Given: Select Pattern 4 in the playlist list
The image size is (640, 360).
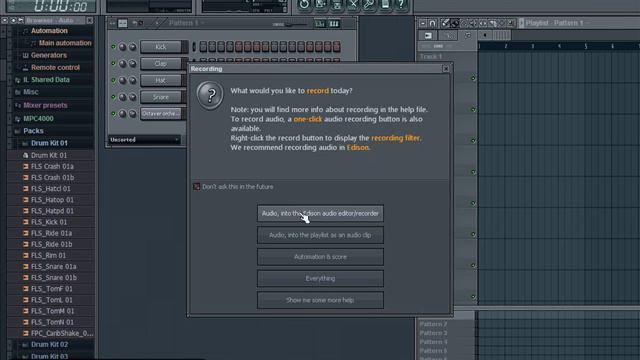Looking at the screenshot, I should tap(433, 342).
